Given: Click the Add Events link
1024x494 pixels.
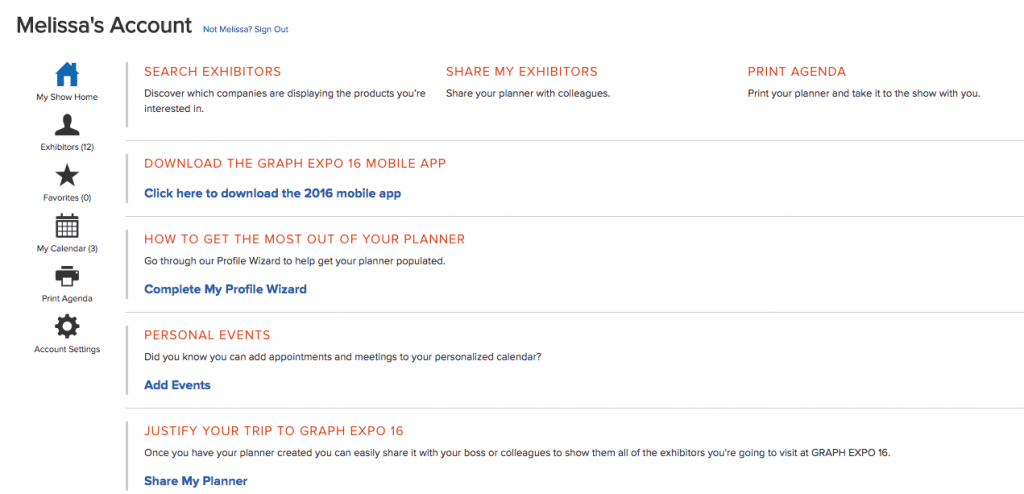Looking at the screenshot, I should 177,385.
